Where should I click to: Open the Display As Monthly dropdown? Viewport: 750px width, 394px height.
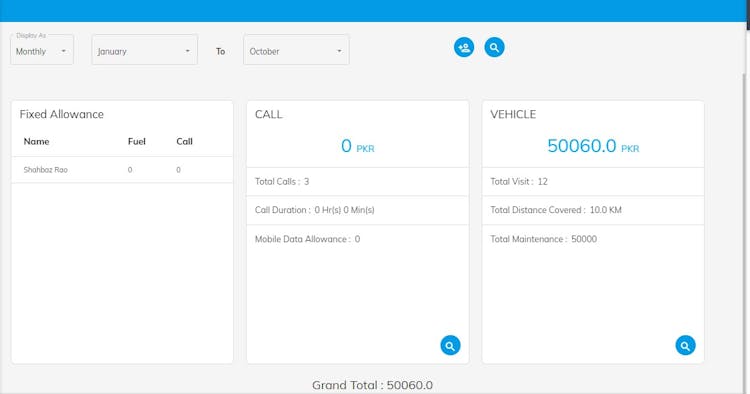pyautogui.click(x=42, y=50)
